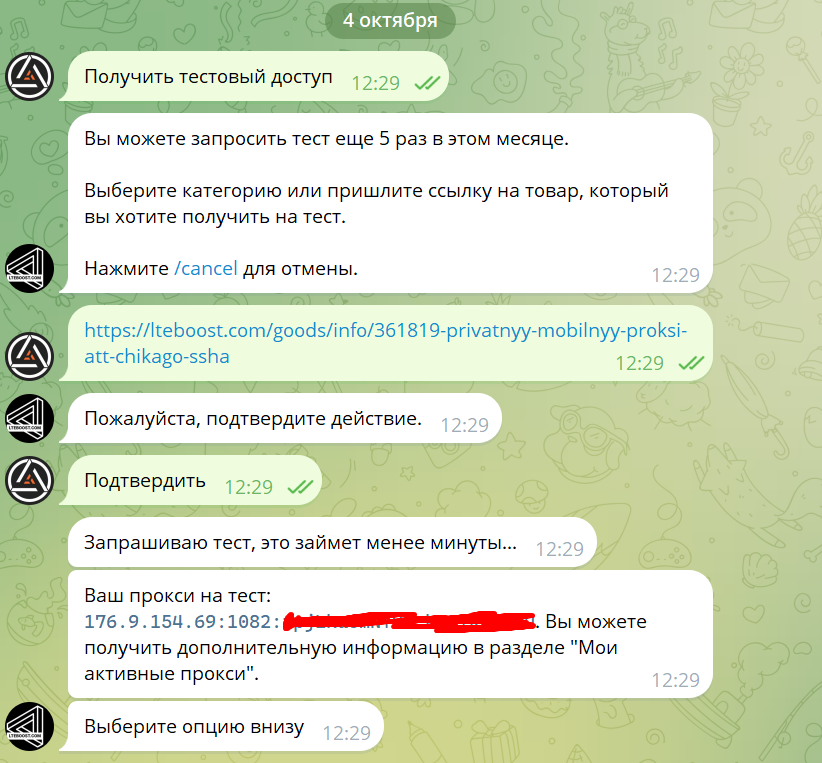Click LTEBOOST bot avatar beside /cancel message
The height and width of the screenshot is (763, 822).
click(29, 268)
